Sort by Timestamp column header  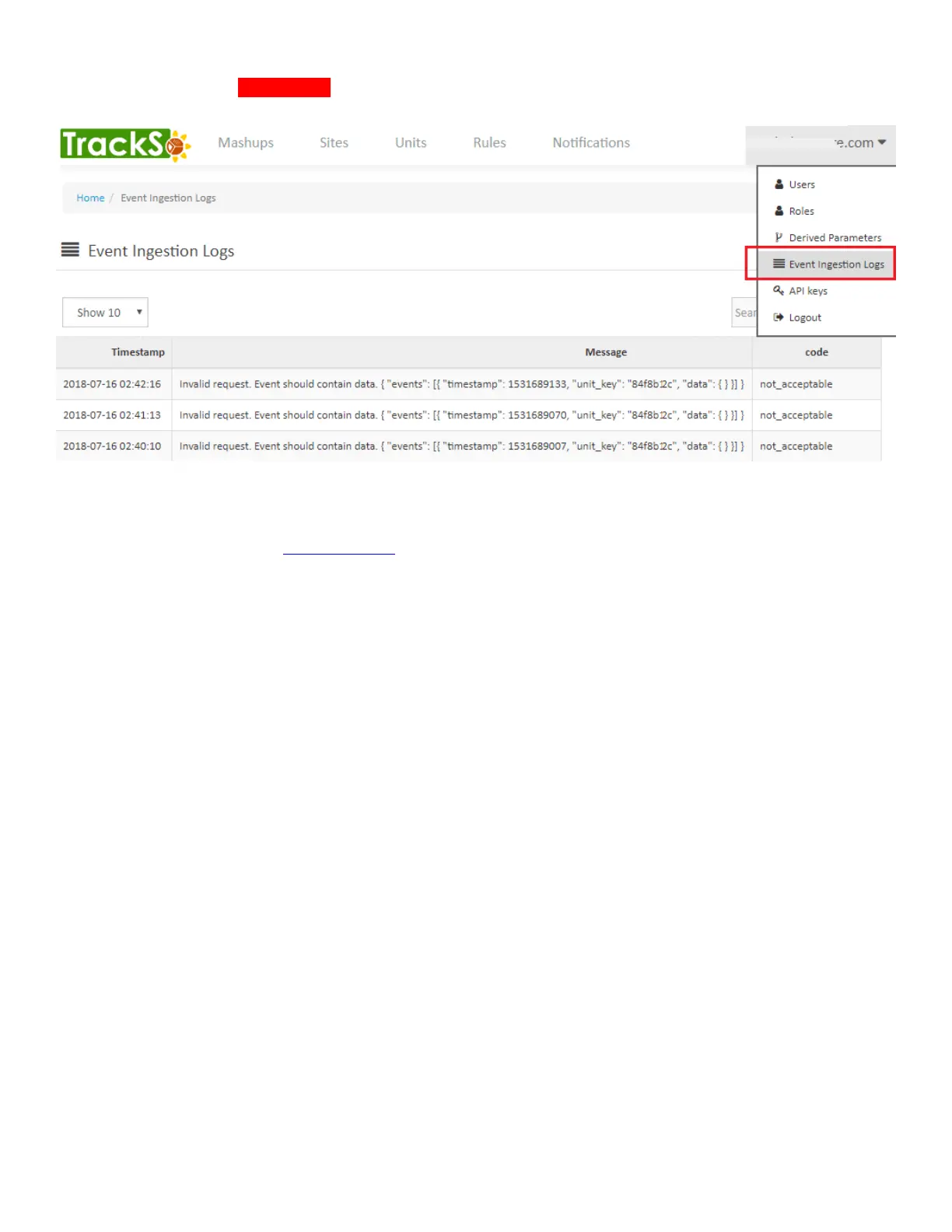(138, 352)
